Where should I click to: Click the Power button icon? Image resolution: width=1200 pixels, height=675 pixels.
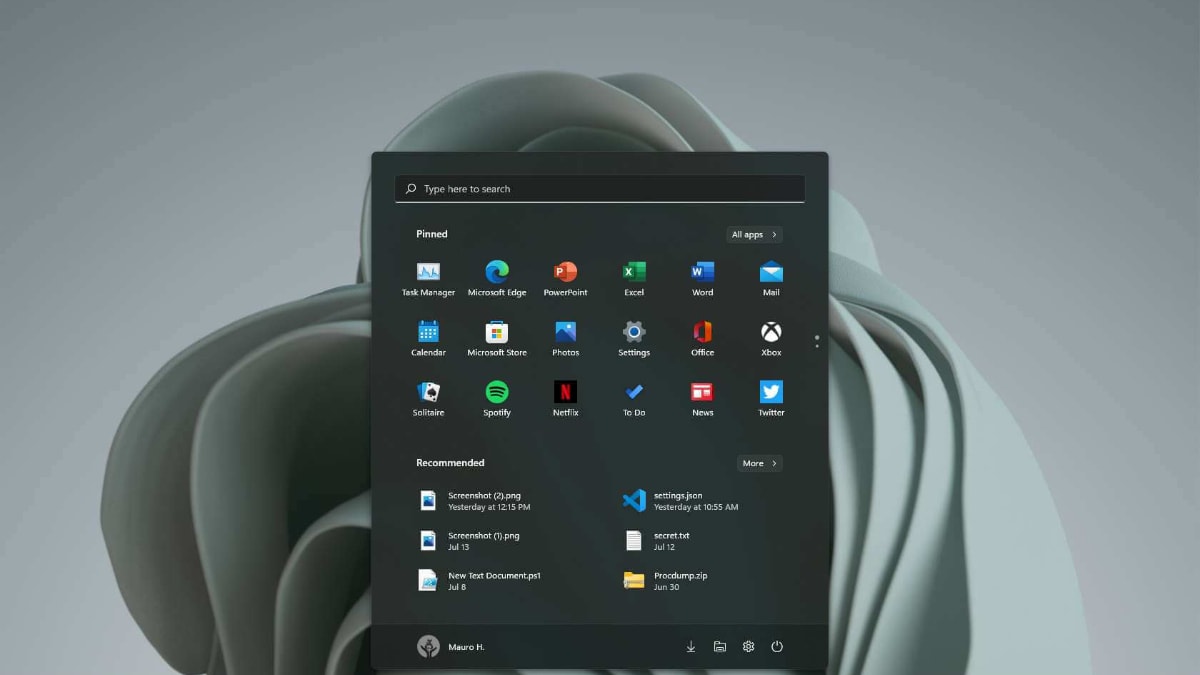point(777,647)
